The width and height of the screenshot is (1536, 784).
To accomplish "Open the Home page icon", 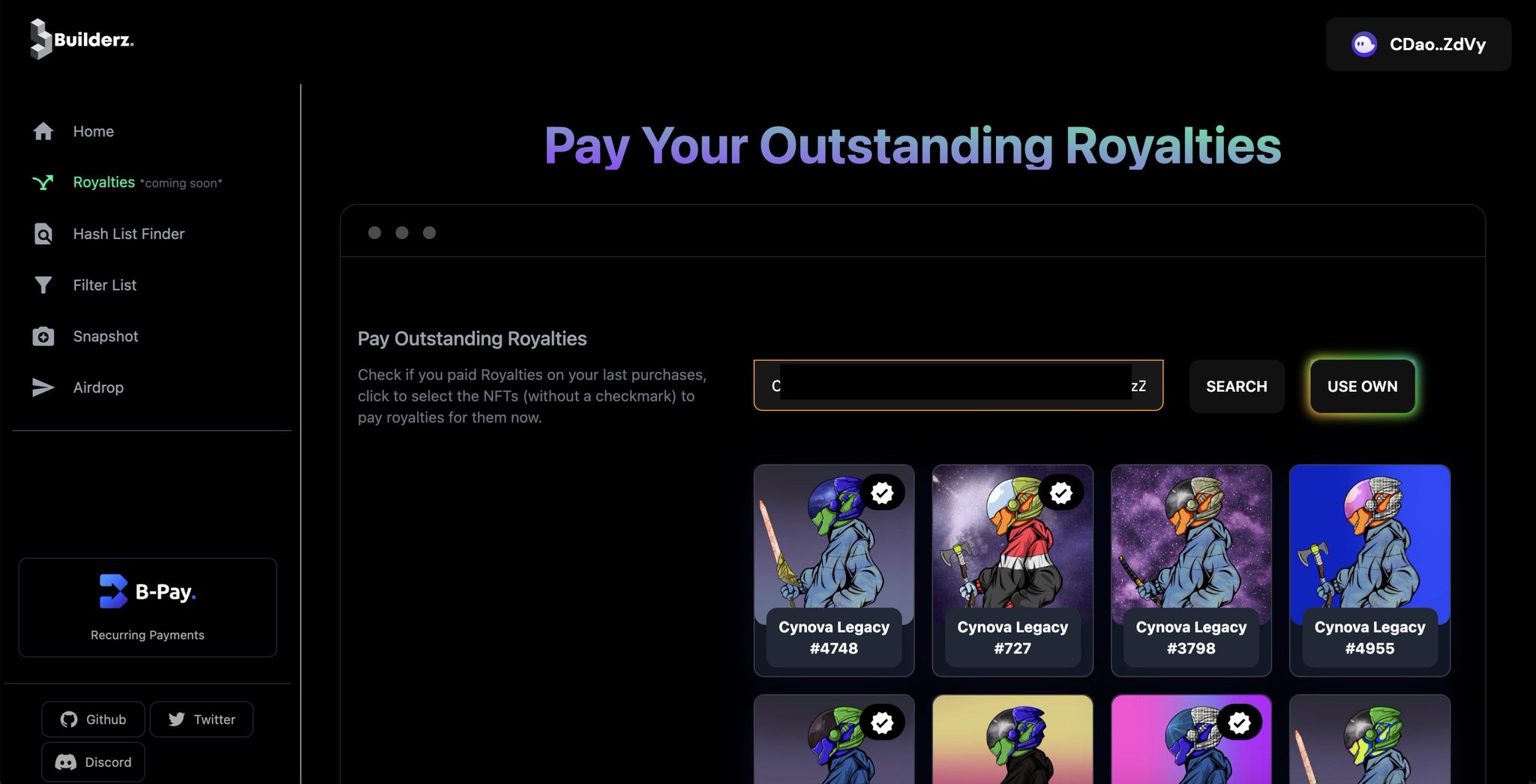I will coord(43,131).
